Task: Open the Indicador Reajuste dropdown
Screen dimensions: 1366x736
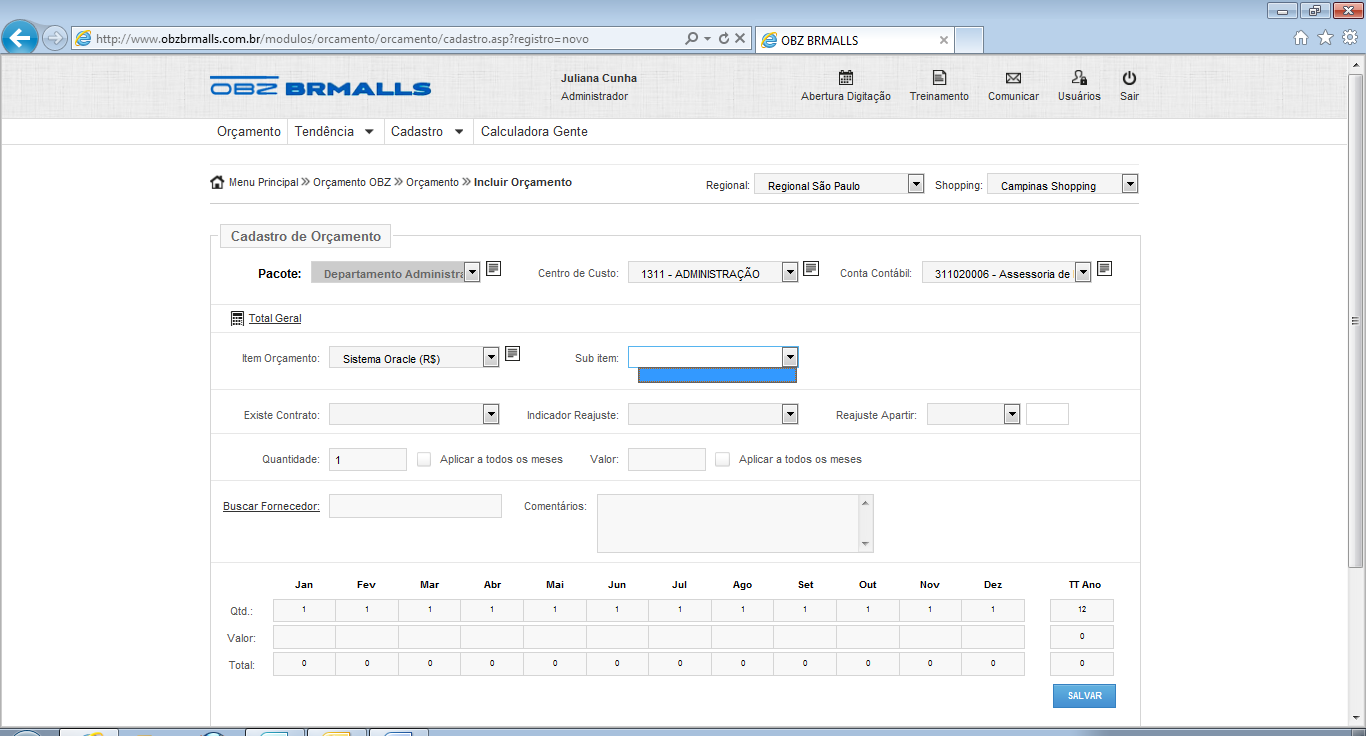Action: [713, 414]
